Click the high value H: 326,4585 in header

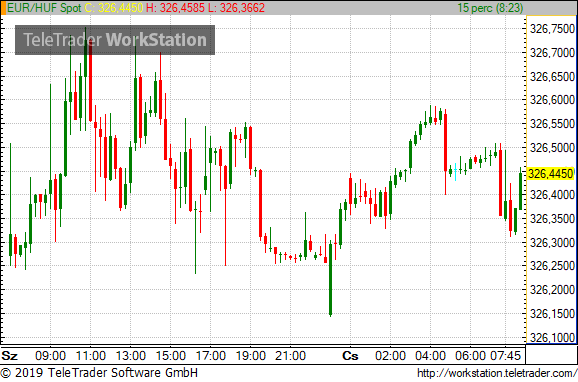point(175,8)
